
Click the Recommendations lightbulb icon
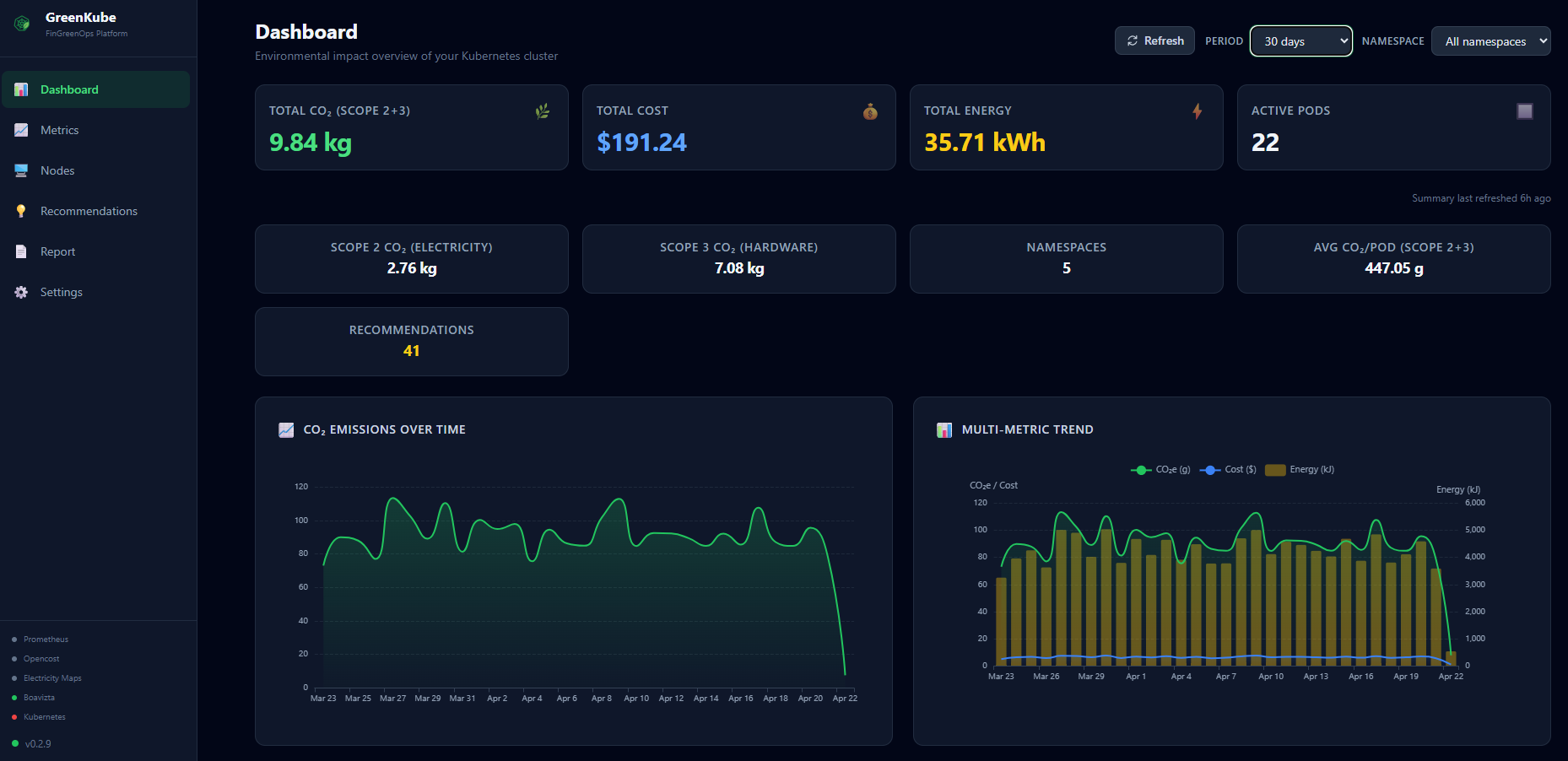22,211
